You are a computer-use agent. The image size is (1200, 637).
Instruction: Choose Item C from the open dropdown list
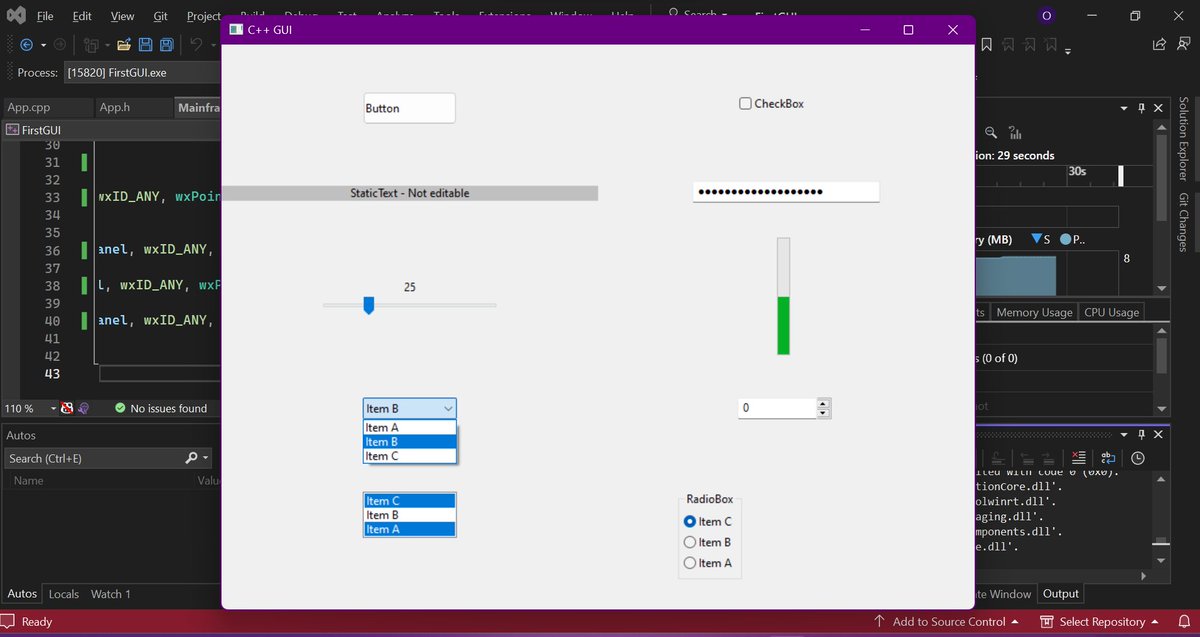coord(410,456)
